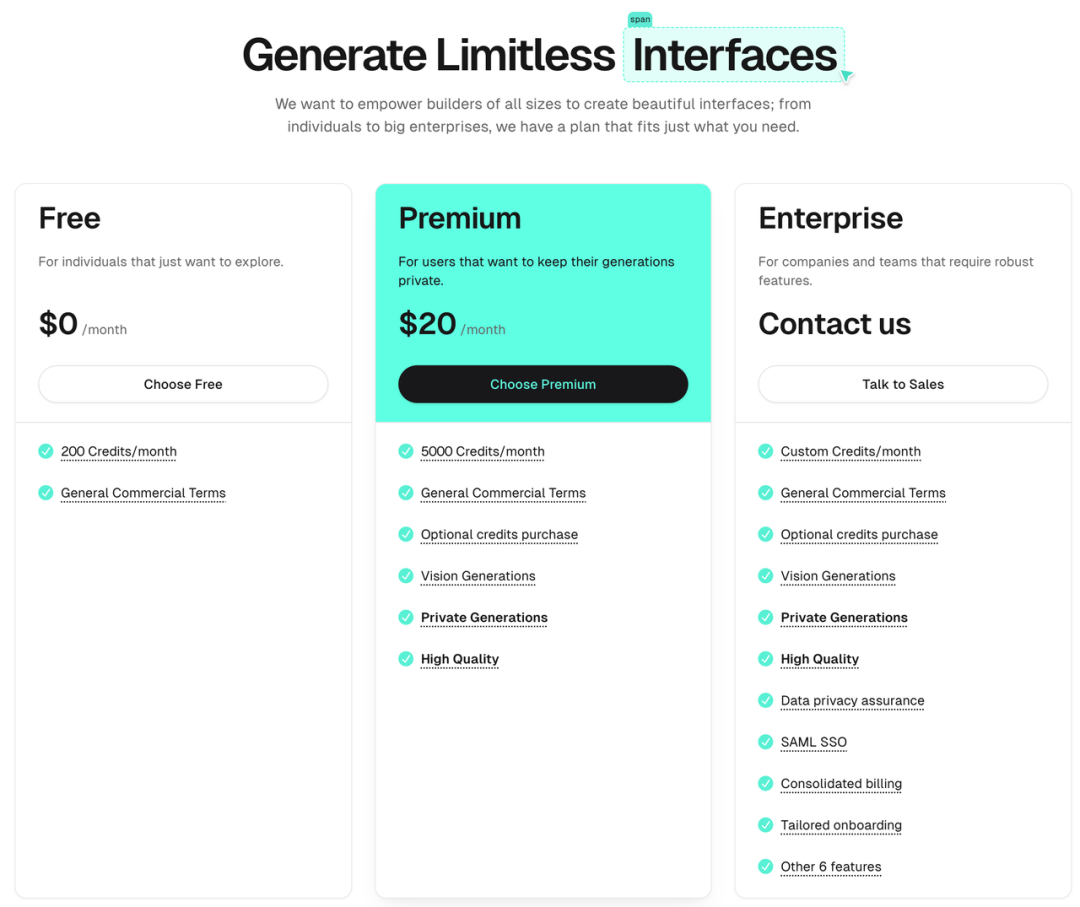Viewport: 1080px width, 907px height.
Task: Click checkmark icon beside Tailored onboarding
Action: point(765,825)
